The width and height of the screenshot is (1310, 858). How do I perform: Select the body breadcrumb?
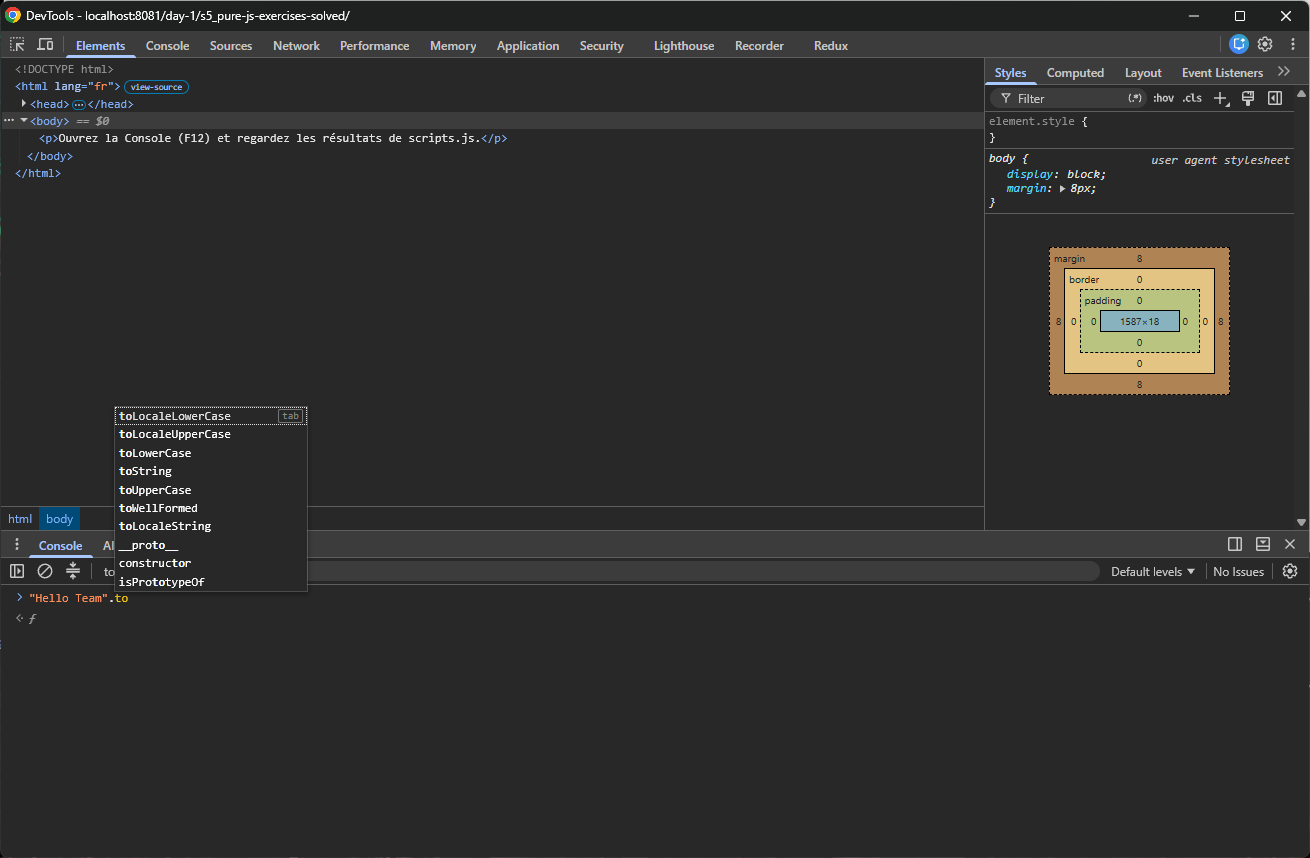(x=59, y=519)
